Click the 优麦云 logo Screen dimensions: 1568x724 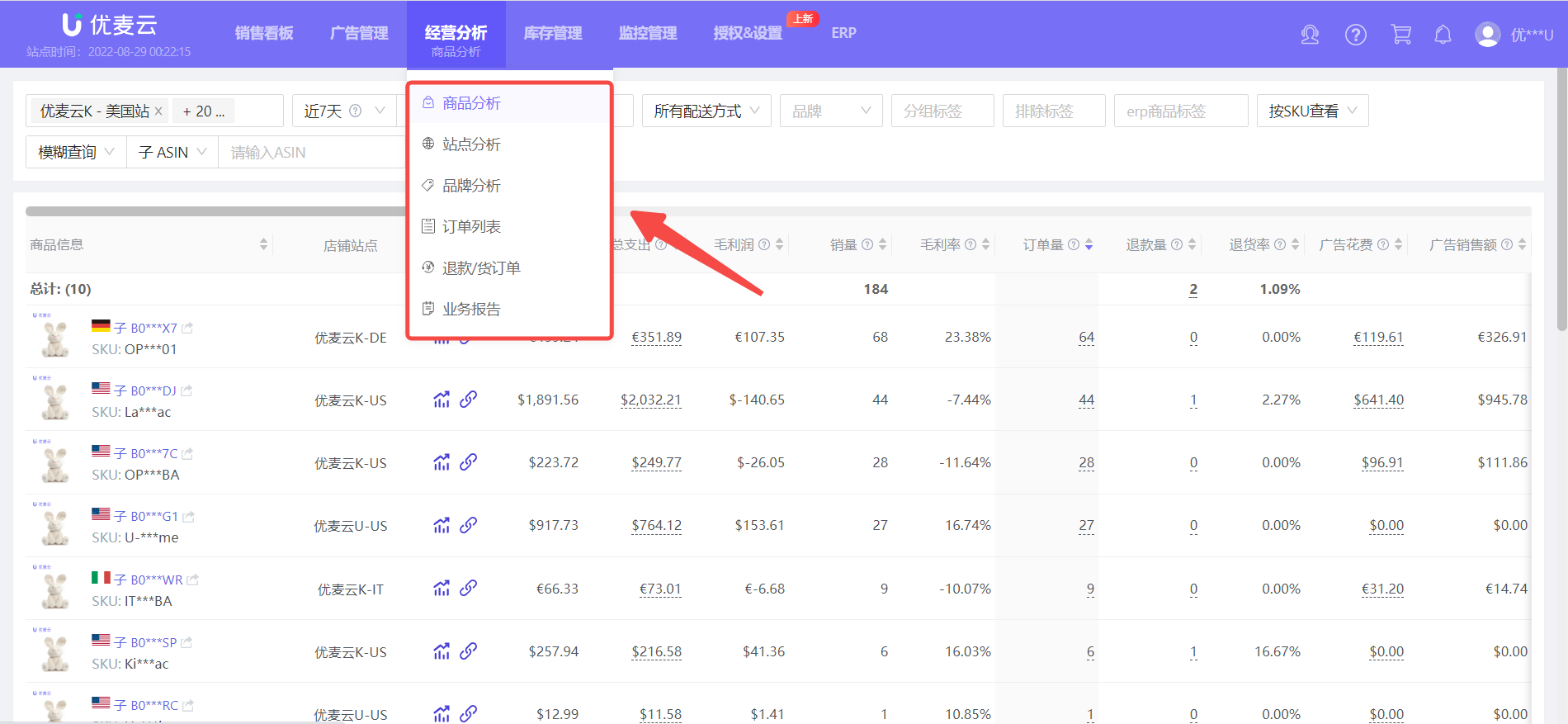click(x=110, y=25)
